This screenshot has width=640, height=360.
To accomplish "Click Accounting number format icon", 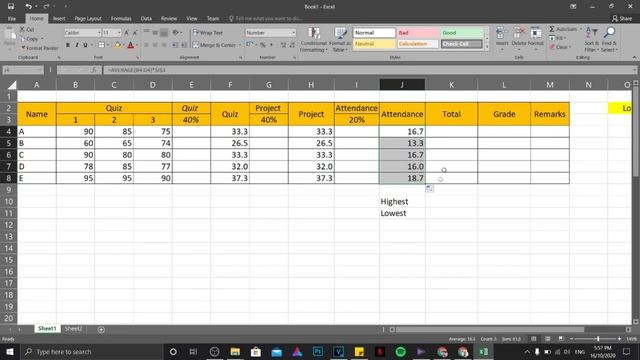I will point(249,45).
